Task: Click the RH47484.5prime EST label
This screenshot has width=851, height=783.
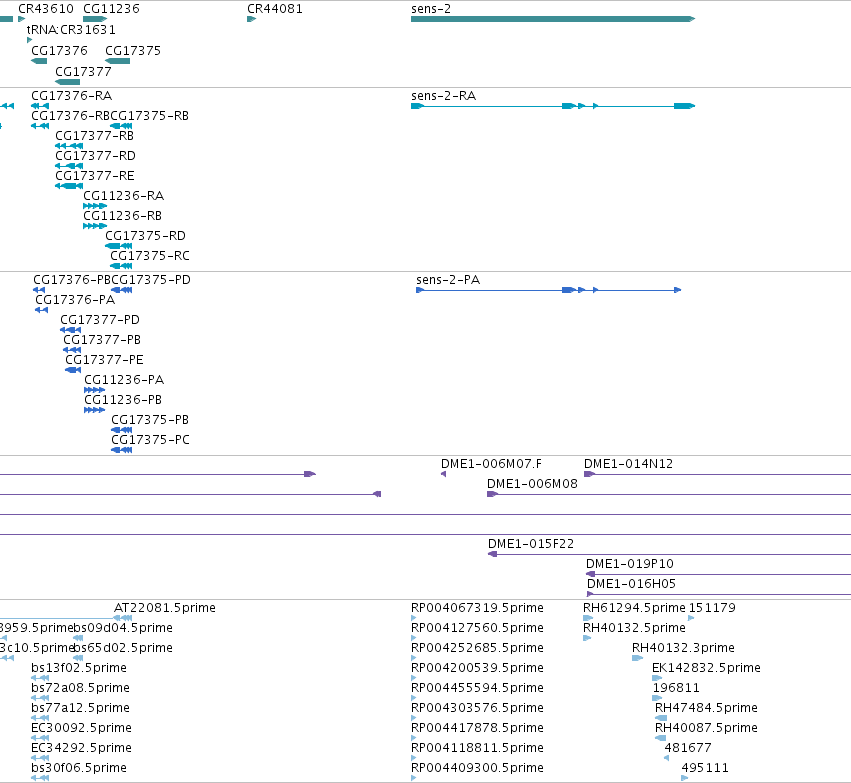Action: (x=706, y=708)
